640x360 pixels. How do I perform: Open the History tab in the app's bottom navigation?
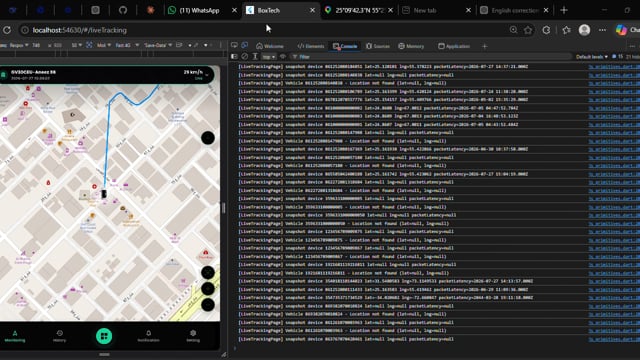click(x=60, y=336)
